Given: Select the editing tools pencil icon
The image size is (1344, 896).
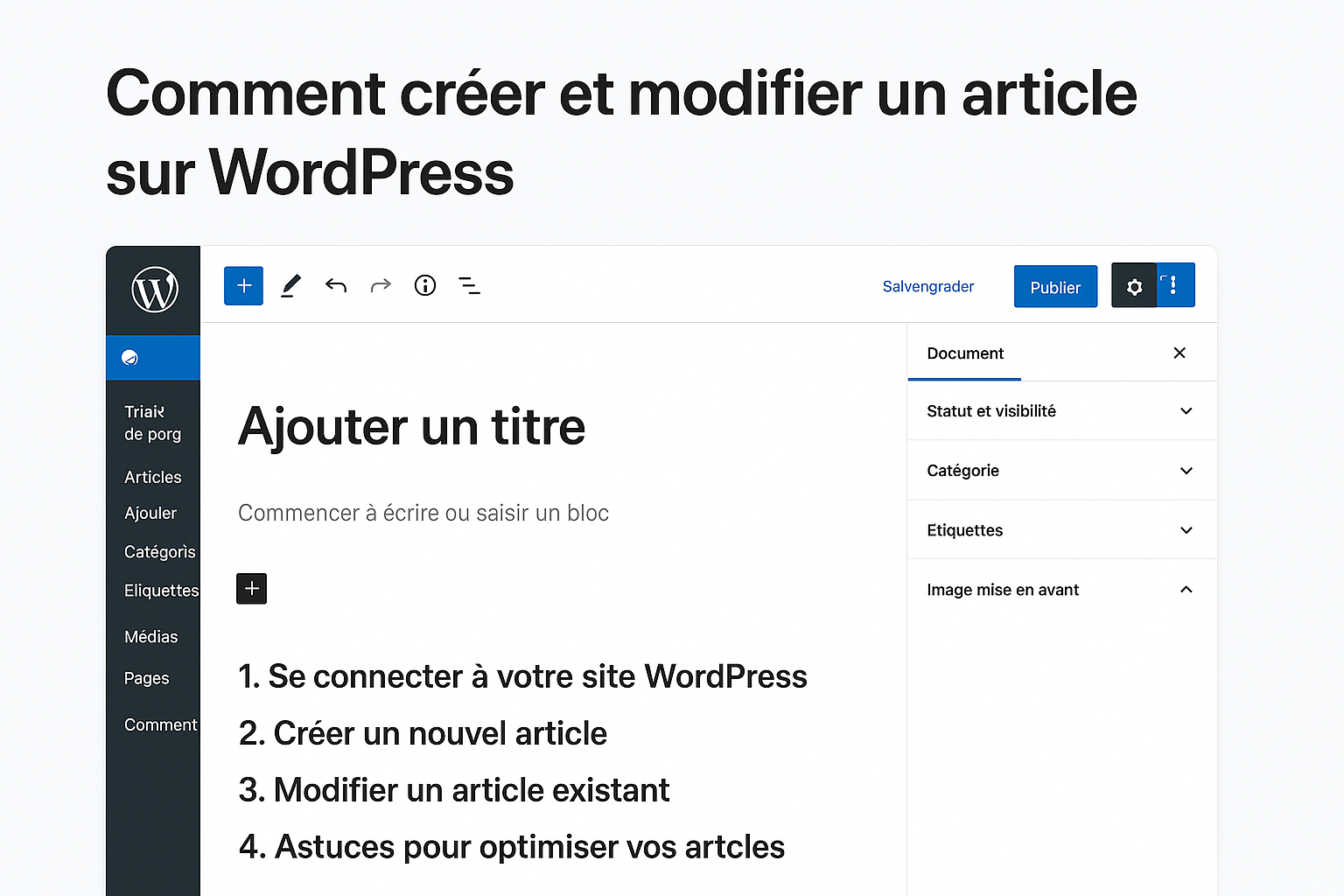Looking at the screenshot, I should [290, 285].
